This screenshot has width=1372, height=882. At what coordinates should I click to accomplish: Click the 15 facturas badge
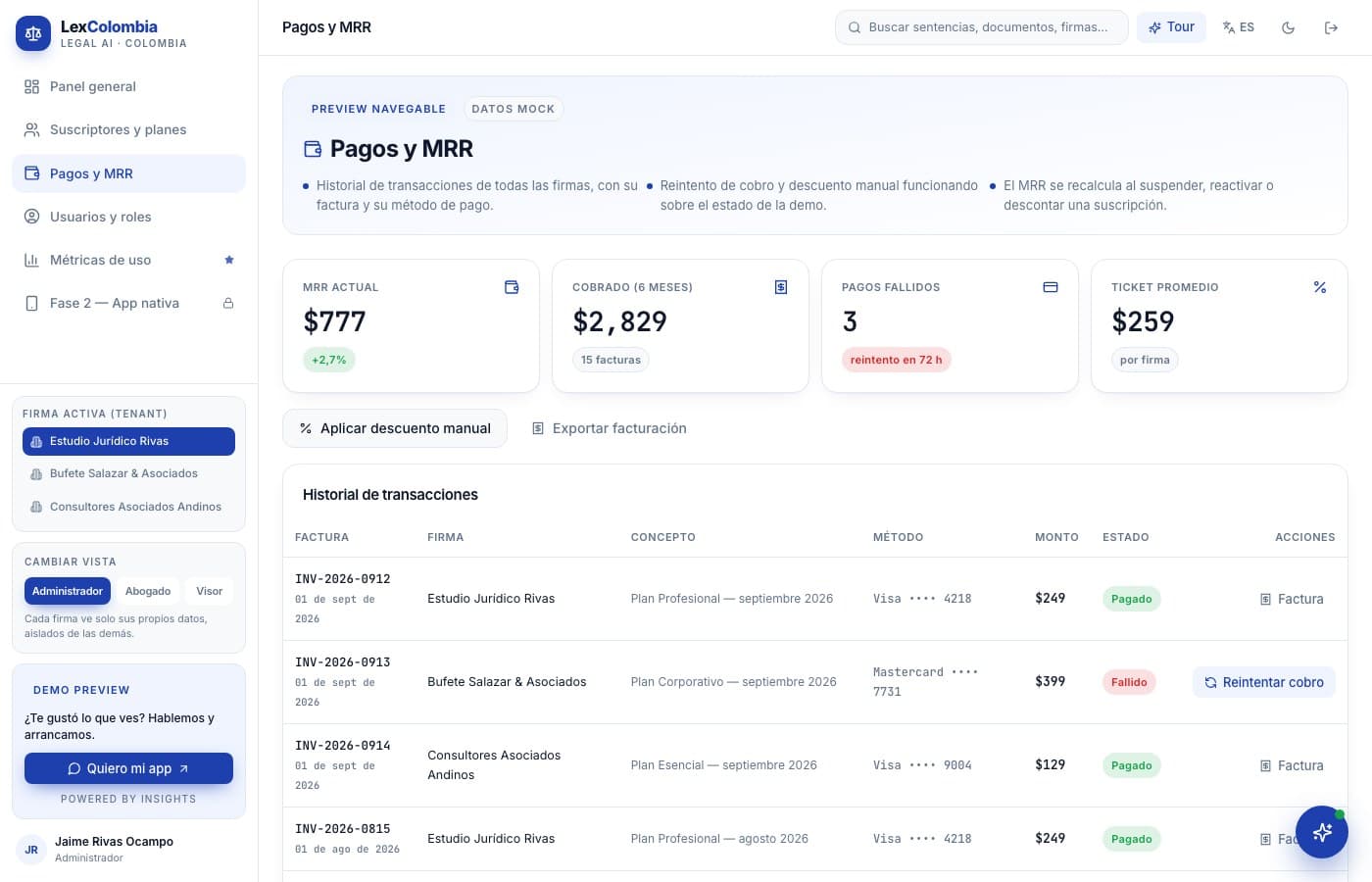tap(611, 360)
